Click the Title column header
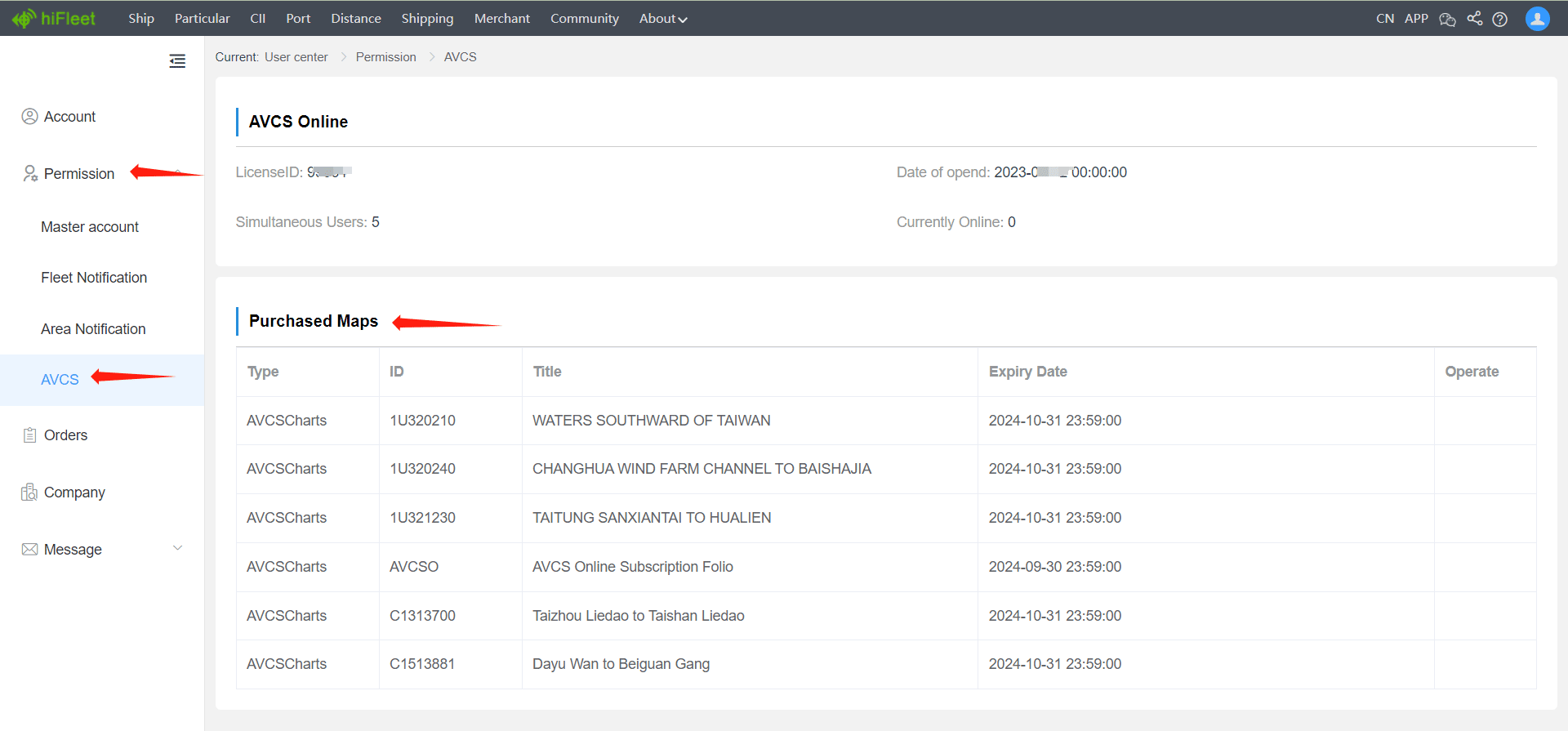The height and width of the screenshot is (731, 1568). click(547, 372)
